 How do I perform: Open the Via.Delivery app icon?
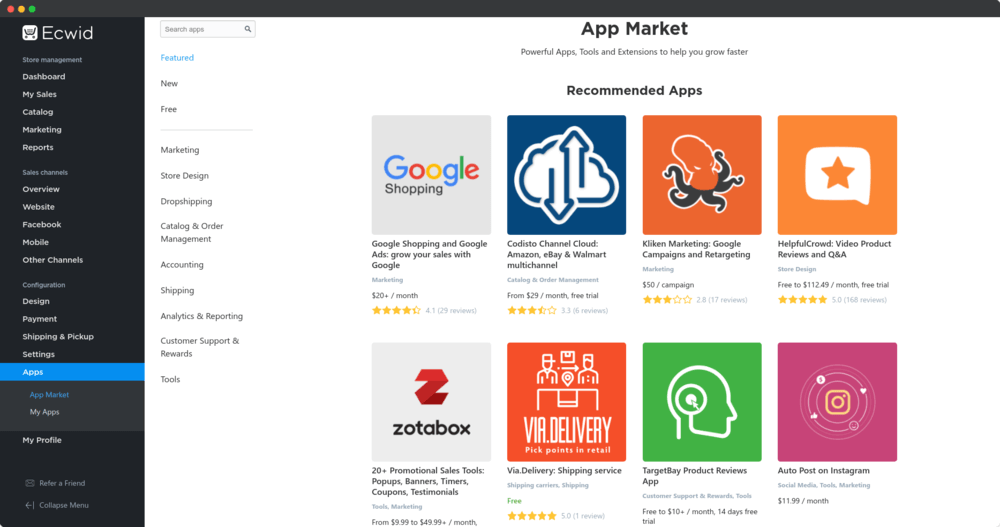pyautogui.click(x=566, y=402)
